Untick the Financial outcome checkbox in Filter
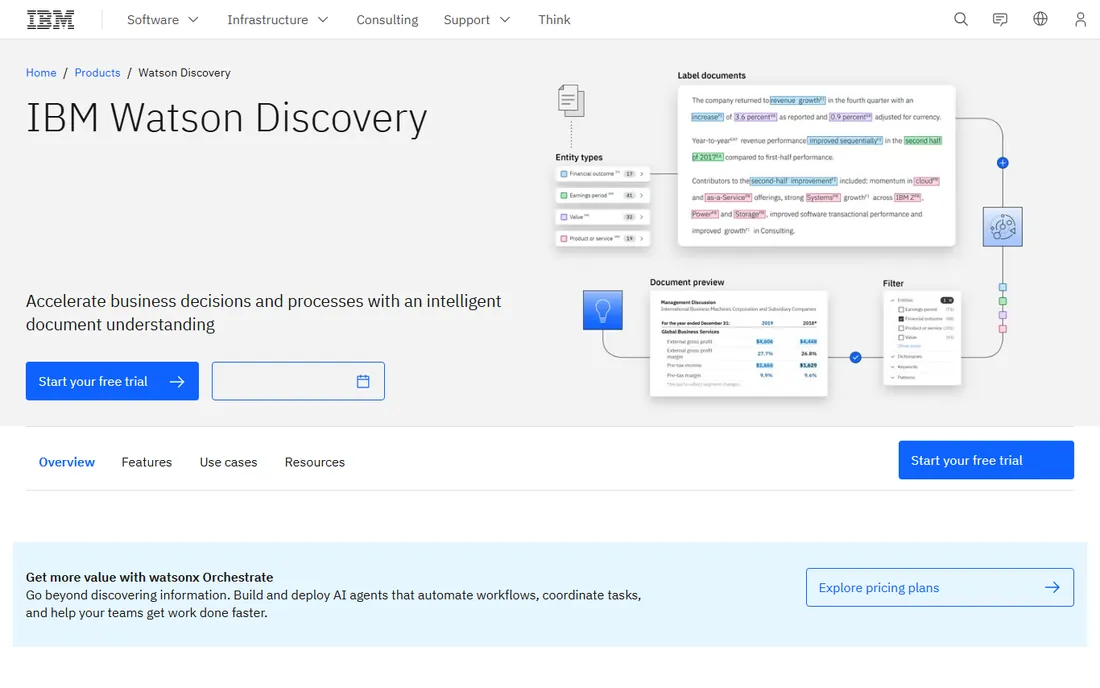The height and width of the screenshot is (688, 1100). pos(901,319)
